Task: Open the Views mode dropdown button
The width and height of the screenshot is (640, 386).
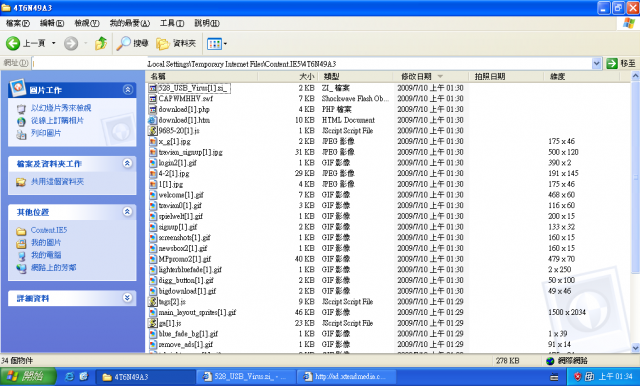Action: click(x=216, y=43)
